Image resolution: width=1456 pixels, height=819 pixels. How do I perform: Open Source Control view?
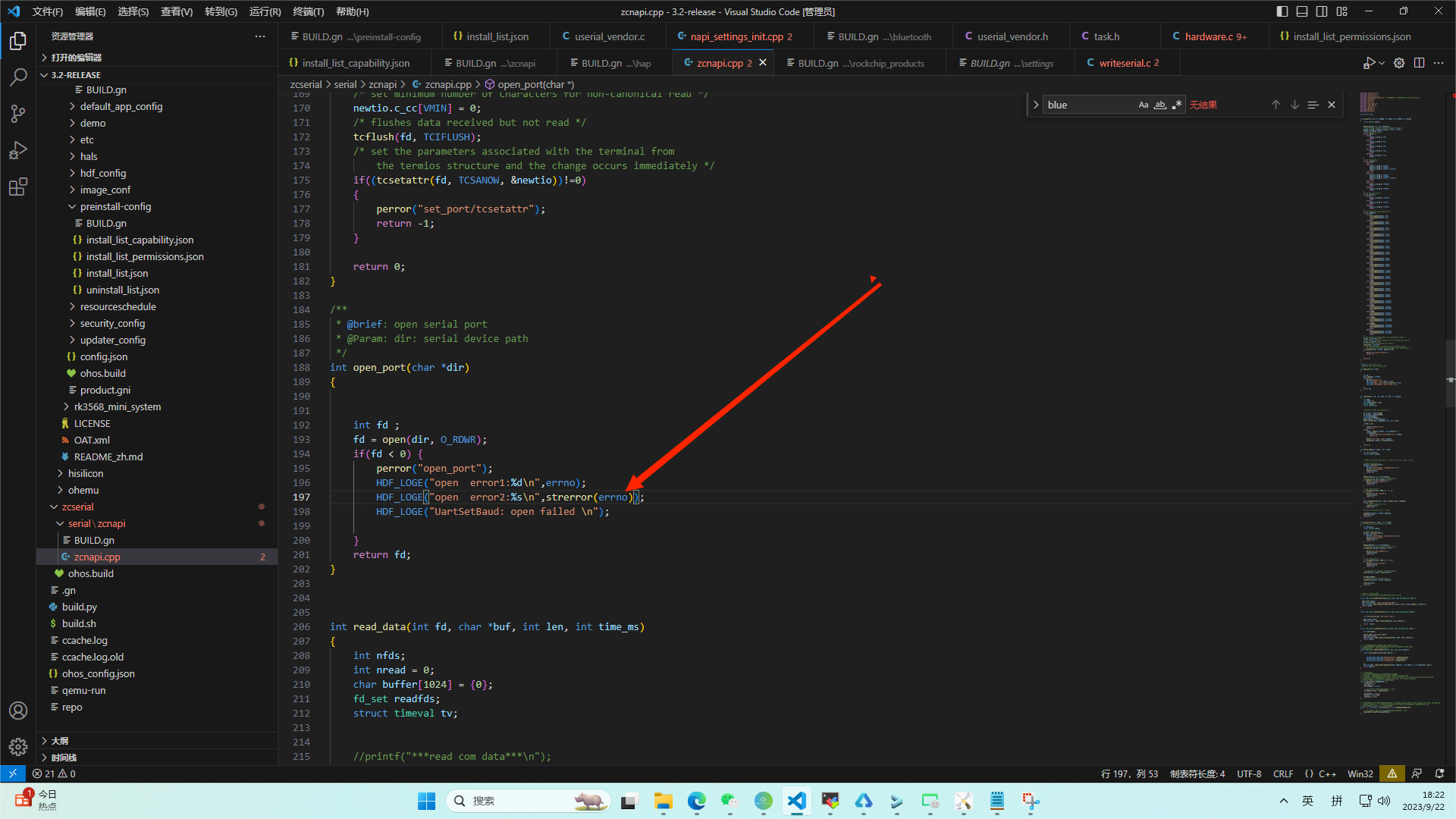click(18, 114)
